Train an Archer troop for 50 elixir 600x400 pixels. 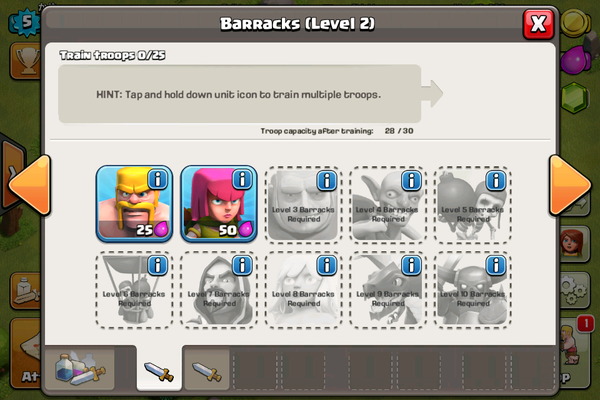point(219,204)
